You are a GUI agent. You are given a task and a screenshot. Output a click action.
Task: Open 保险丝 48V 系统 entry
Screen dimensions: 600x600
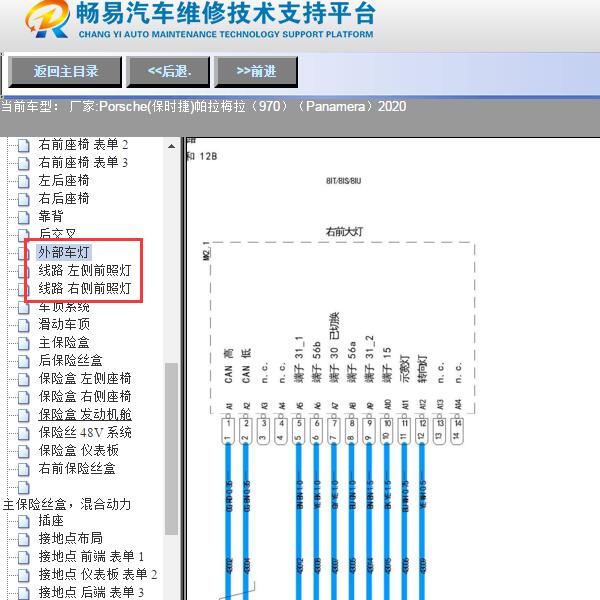point(85,432)
